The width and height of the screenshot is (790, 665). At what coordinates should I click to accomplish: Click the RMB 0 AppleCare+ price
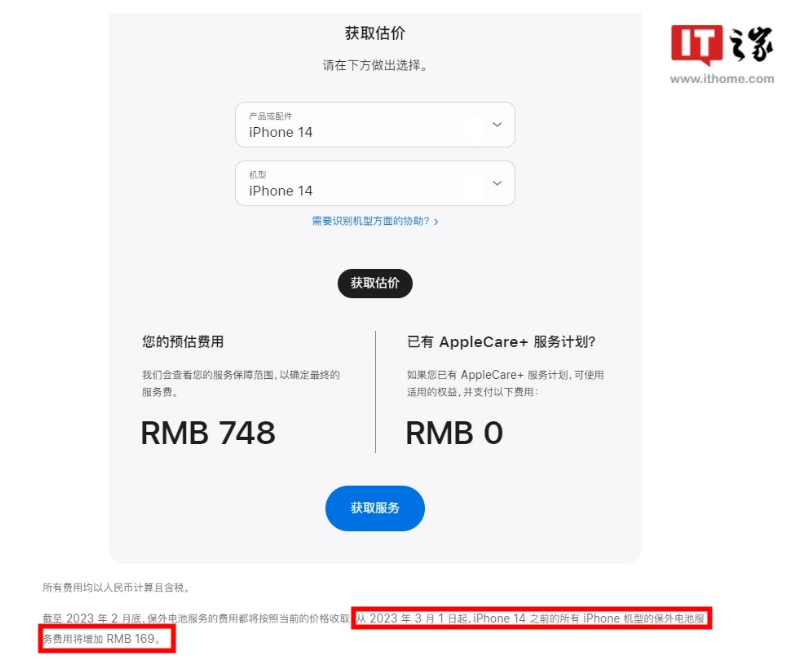(x=454, y=433)
